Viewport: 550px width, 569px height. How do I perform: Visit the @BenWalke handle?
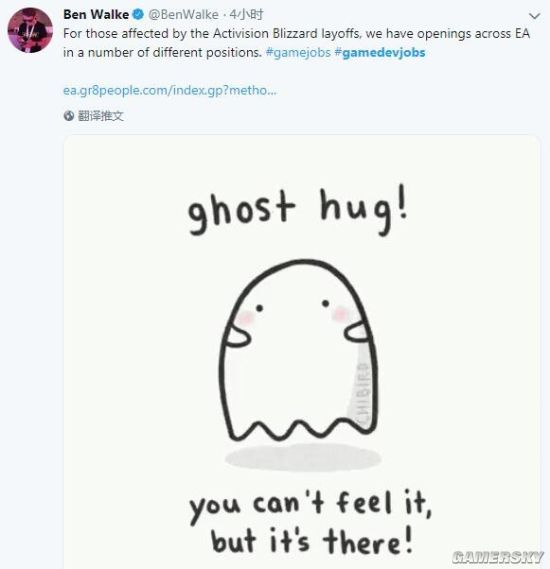183,15
